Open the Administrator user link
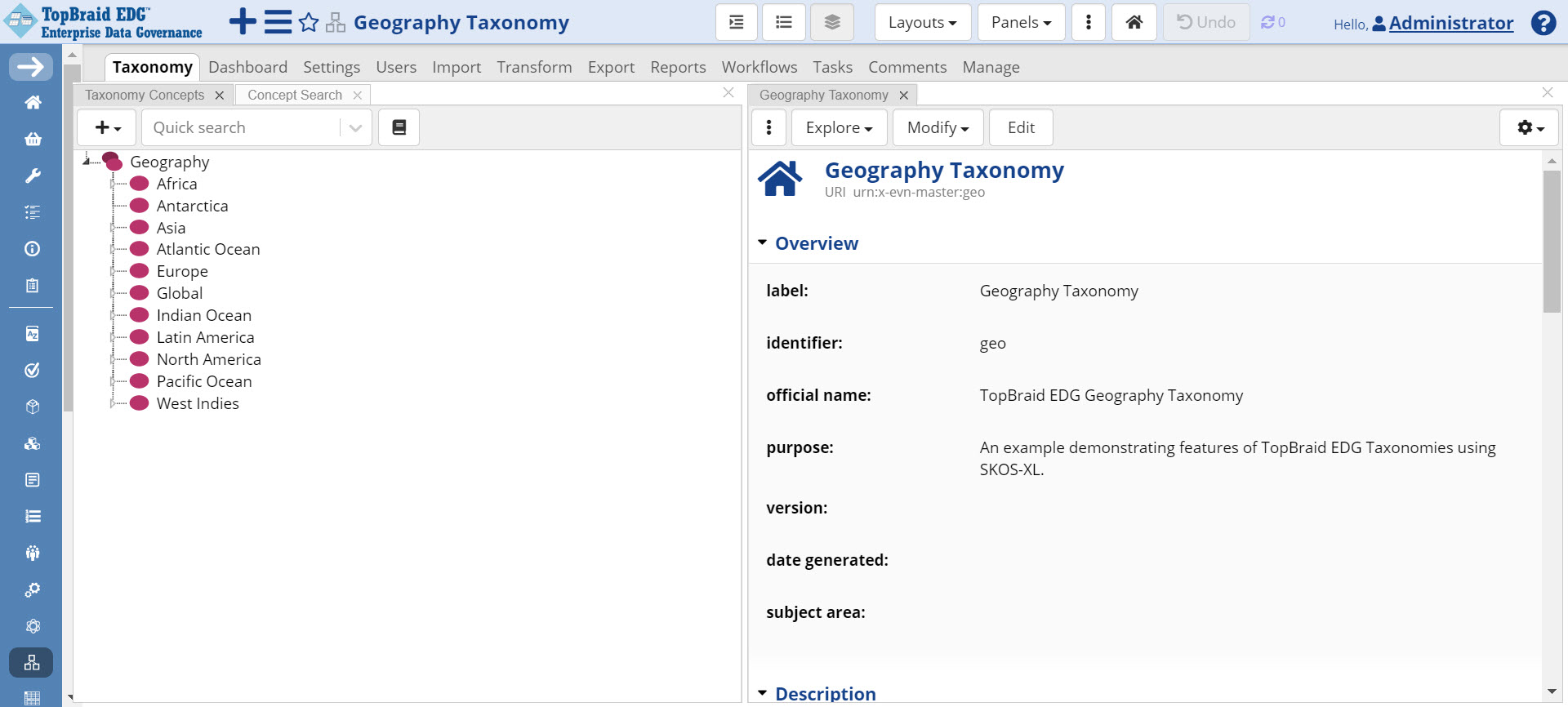1568x707 pixels. point(1450,23)
